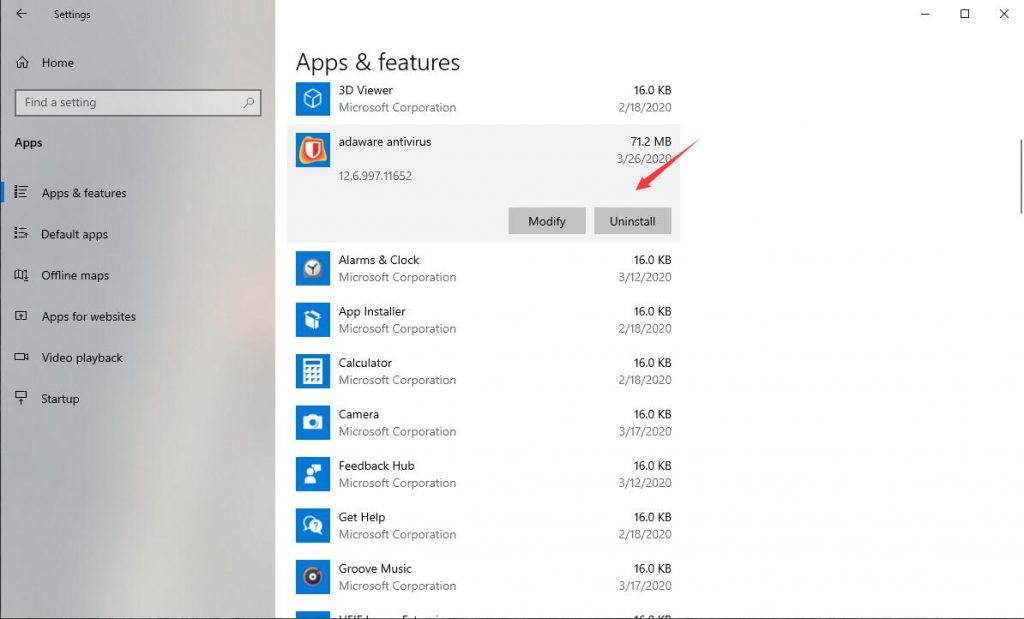Click Modify for adaware antivirus

[547, 221]
